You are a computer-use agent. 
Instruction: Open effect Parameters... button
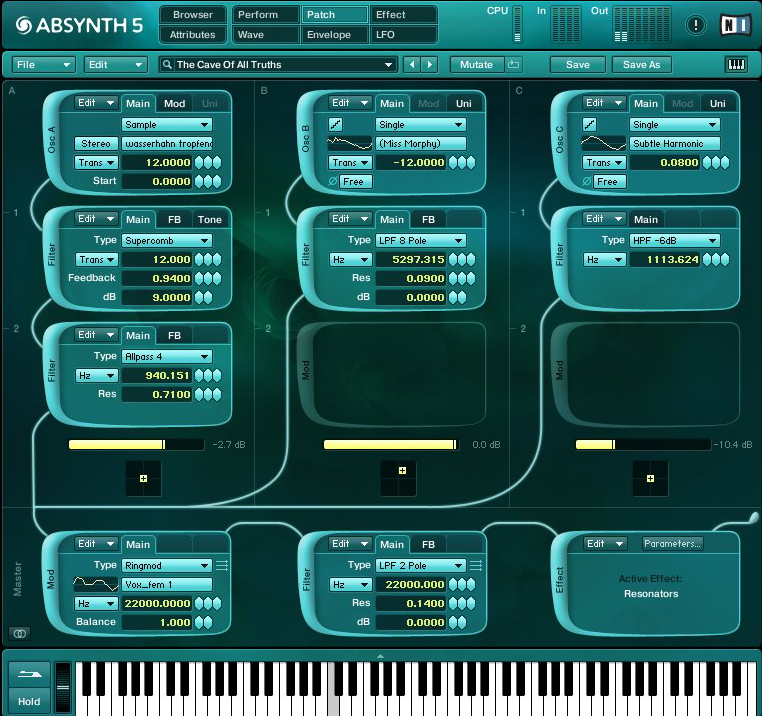tap(673, 543)
